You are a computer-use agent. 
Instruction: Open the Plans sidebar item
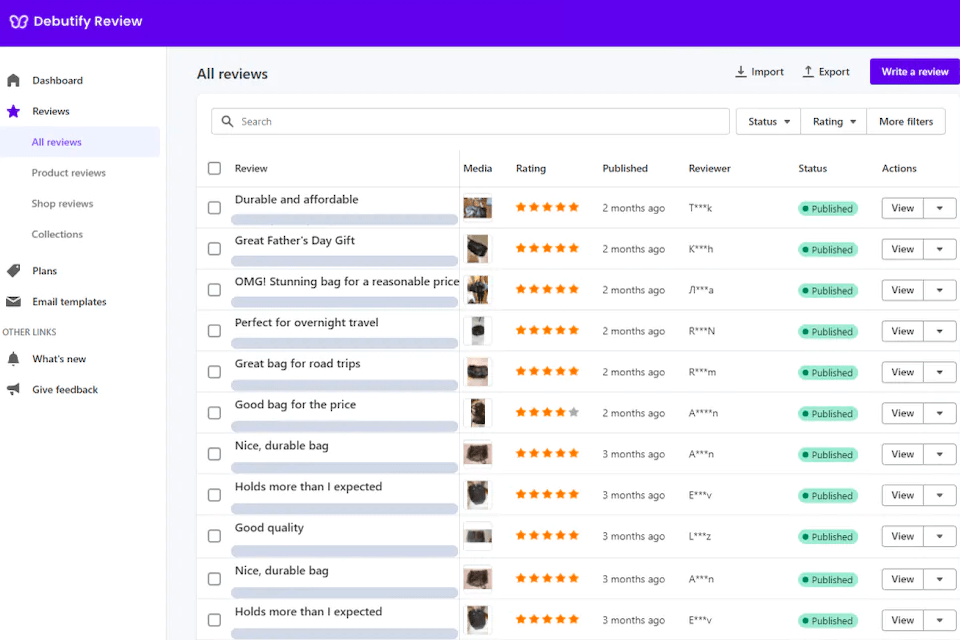click(44, 271)
